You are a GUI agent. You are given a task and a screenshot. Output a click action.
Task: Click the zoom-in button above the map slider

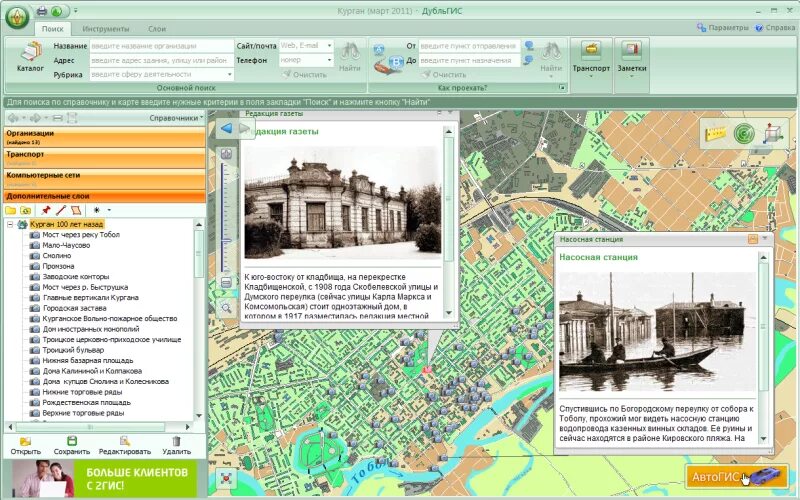[x=226, y=154]
